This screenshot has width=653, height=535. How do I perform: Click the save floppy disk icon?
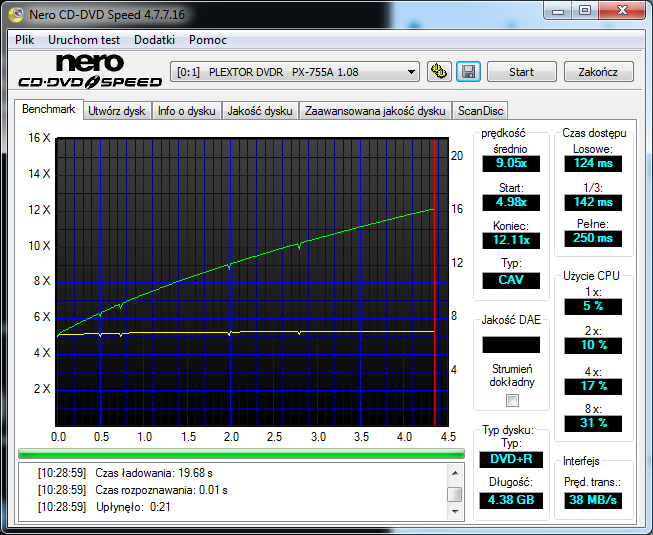pos(469,72)
